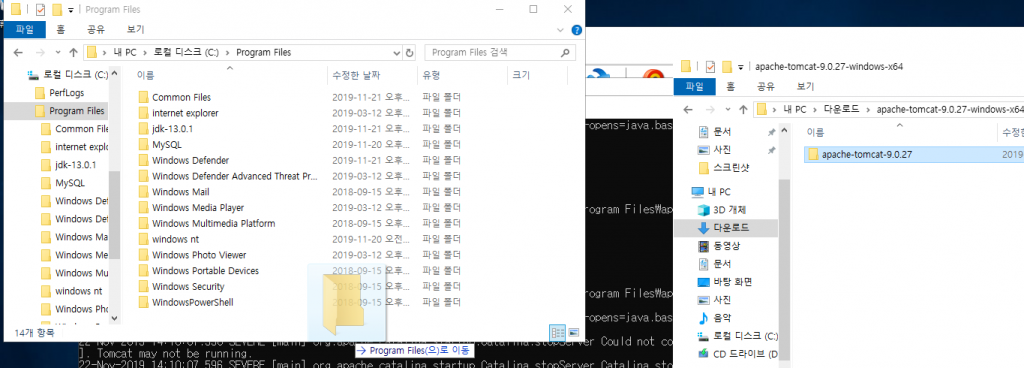Select 음악 in navigation pane
Image resolution: width=1024 pixels, height=368 pixels.
(715, 318)
